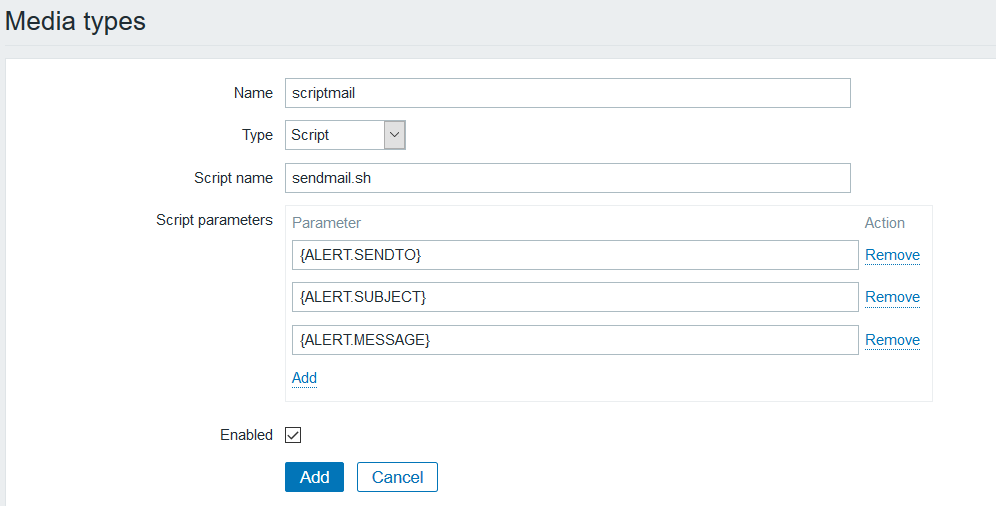The image size is (996, 506).
Task: Open the Type dropdown showing Script
Action: coord(345,135)
